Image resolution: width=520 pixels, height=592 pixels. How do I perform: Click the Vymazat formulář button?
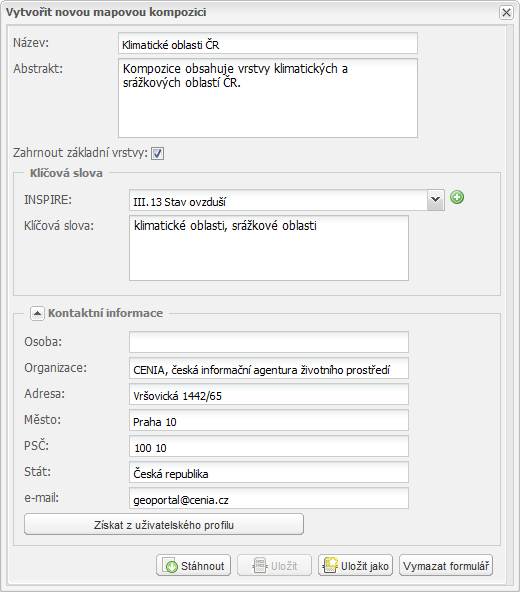(x=446, y=565)
